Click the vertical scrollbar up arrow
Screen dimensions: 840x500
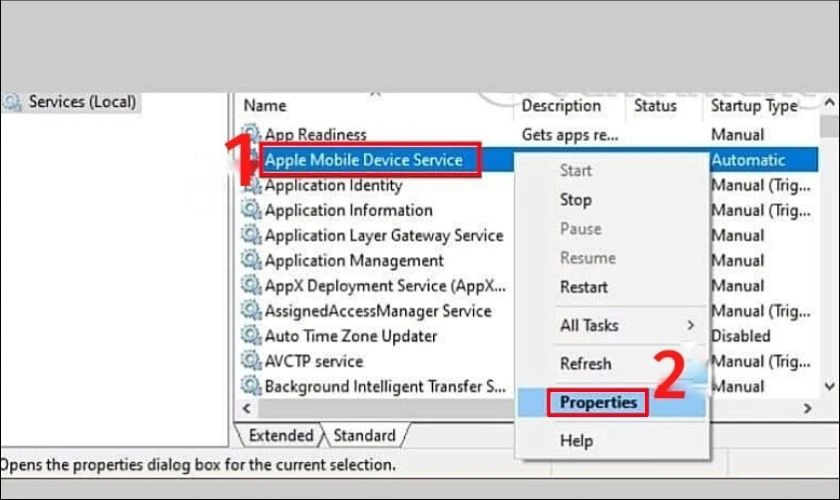(x=829, y=102)
